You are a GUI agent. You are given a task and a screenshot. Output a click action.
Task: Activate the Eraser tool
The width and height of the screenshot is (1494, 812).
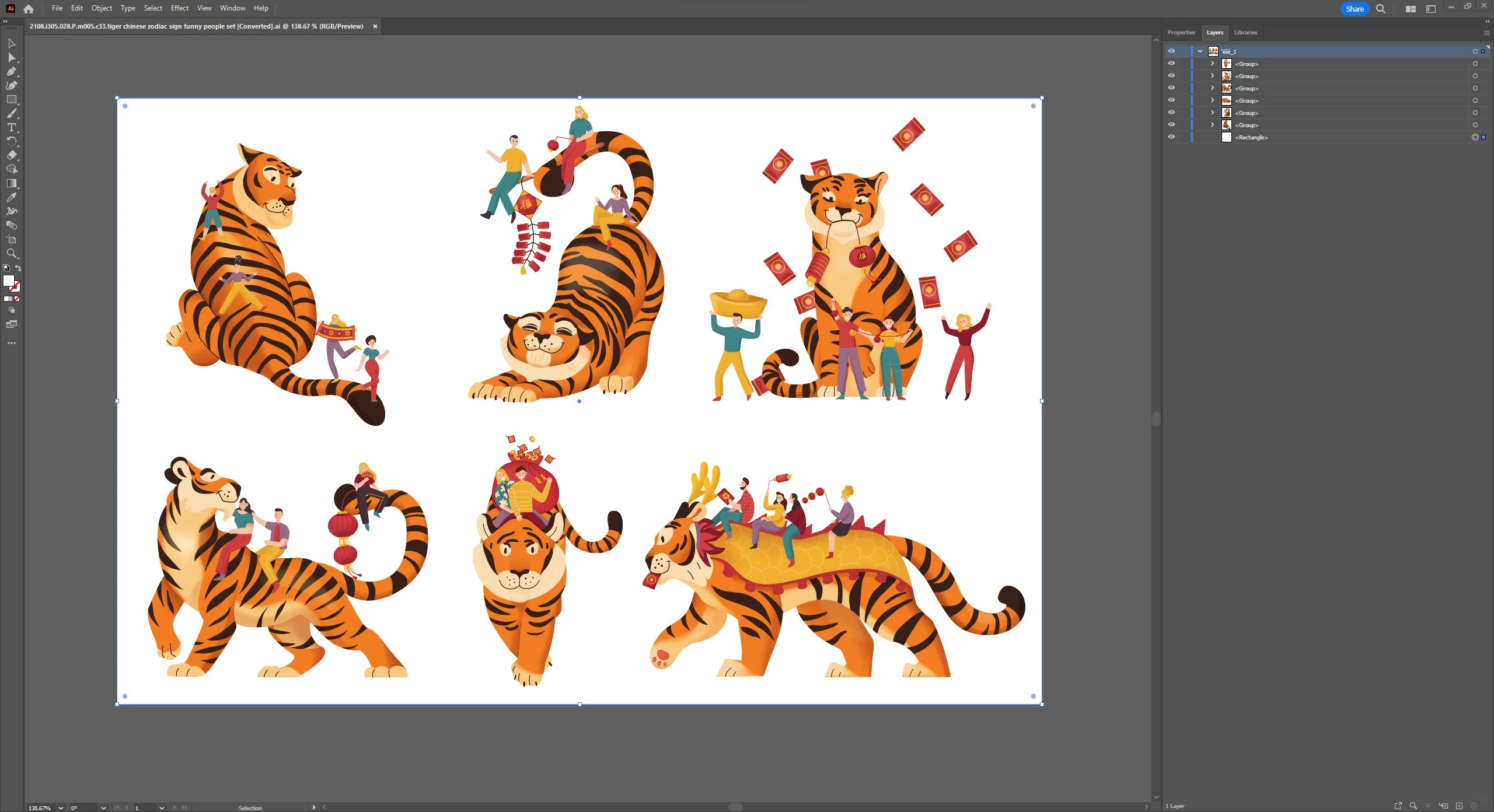coord(11,155)
